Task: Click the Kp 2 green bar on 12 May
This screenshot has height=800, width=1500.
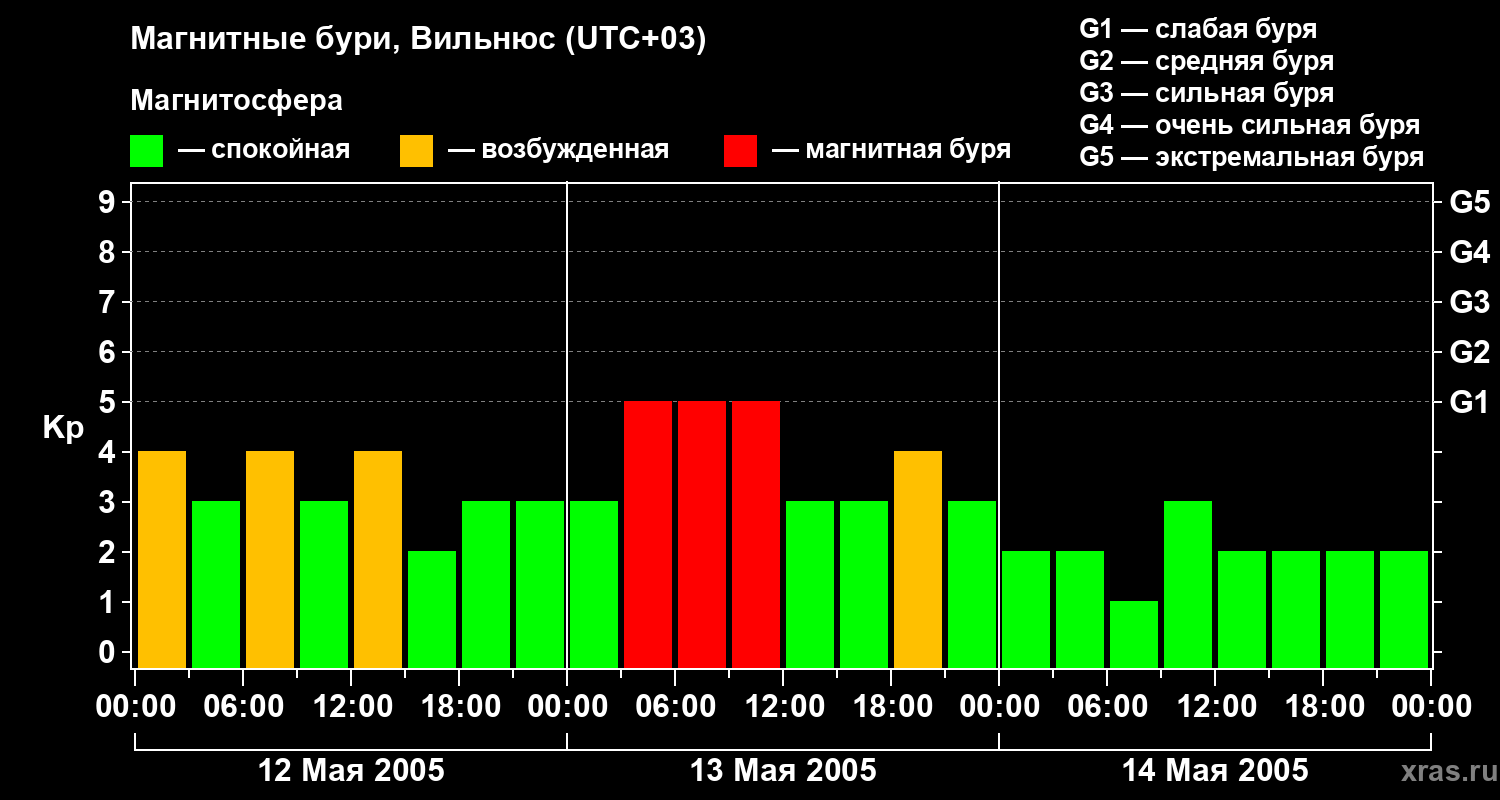Action: pyautogui.click(x=432, y=609)
